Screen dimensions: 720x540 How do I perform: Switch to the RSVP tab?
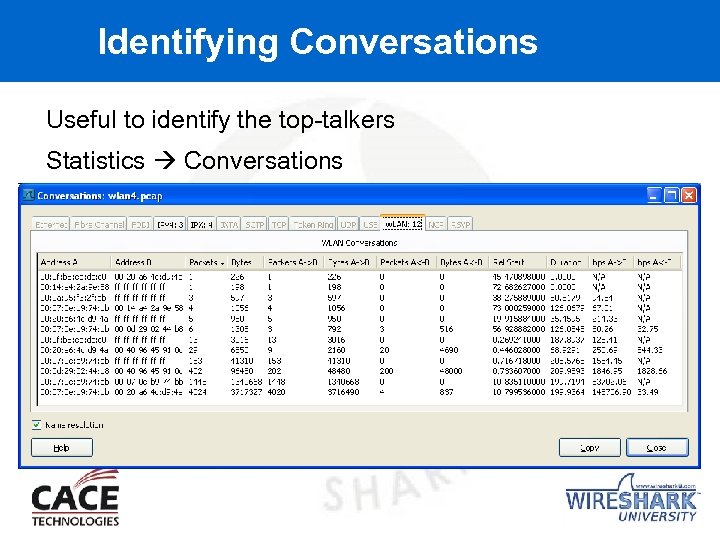click(x=460, y=224)
